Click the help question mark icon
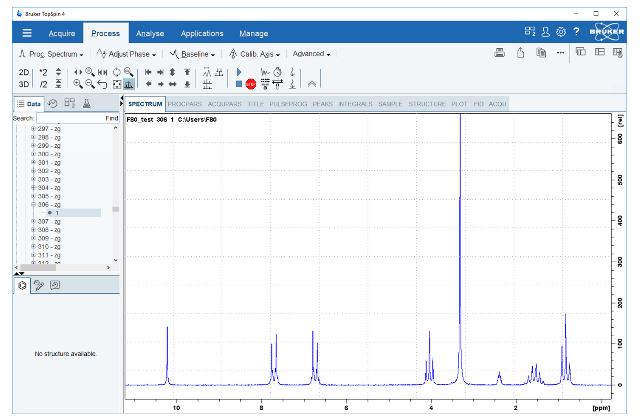640x420 pixels. pyautogui.click(x=576, y=32)
